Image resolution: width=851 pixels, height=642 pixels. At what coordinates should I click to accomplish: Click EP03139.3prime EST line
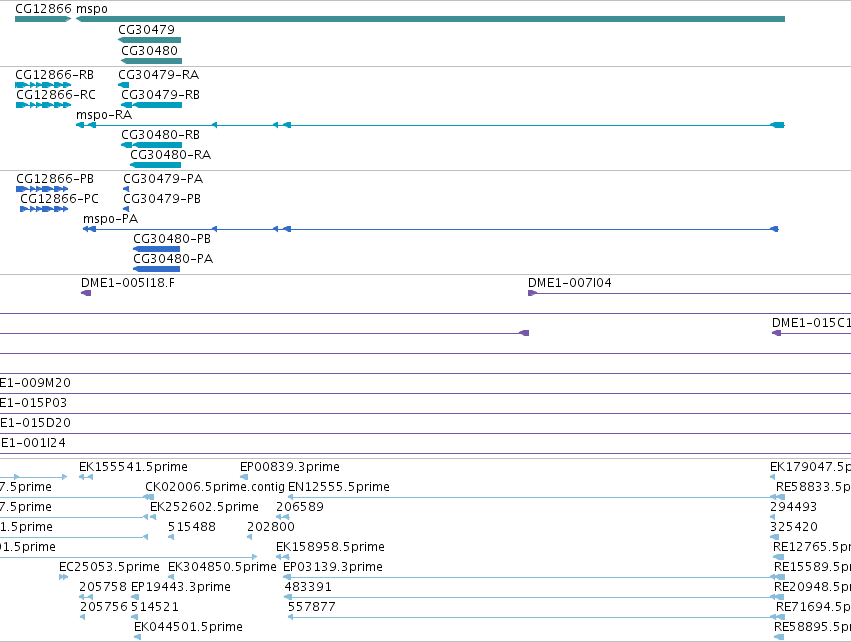(534, 577)
